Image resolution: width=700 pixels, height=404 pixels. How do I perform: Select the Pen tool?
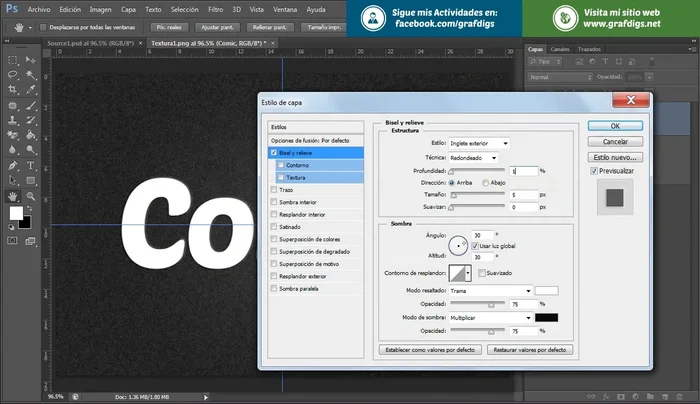click(13, 165)
